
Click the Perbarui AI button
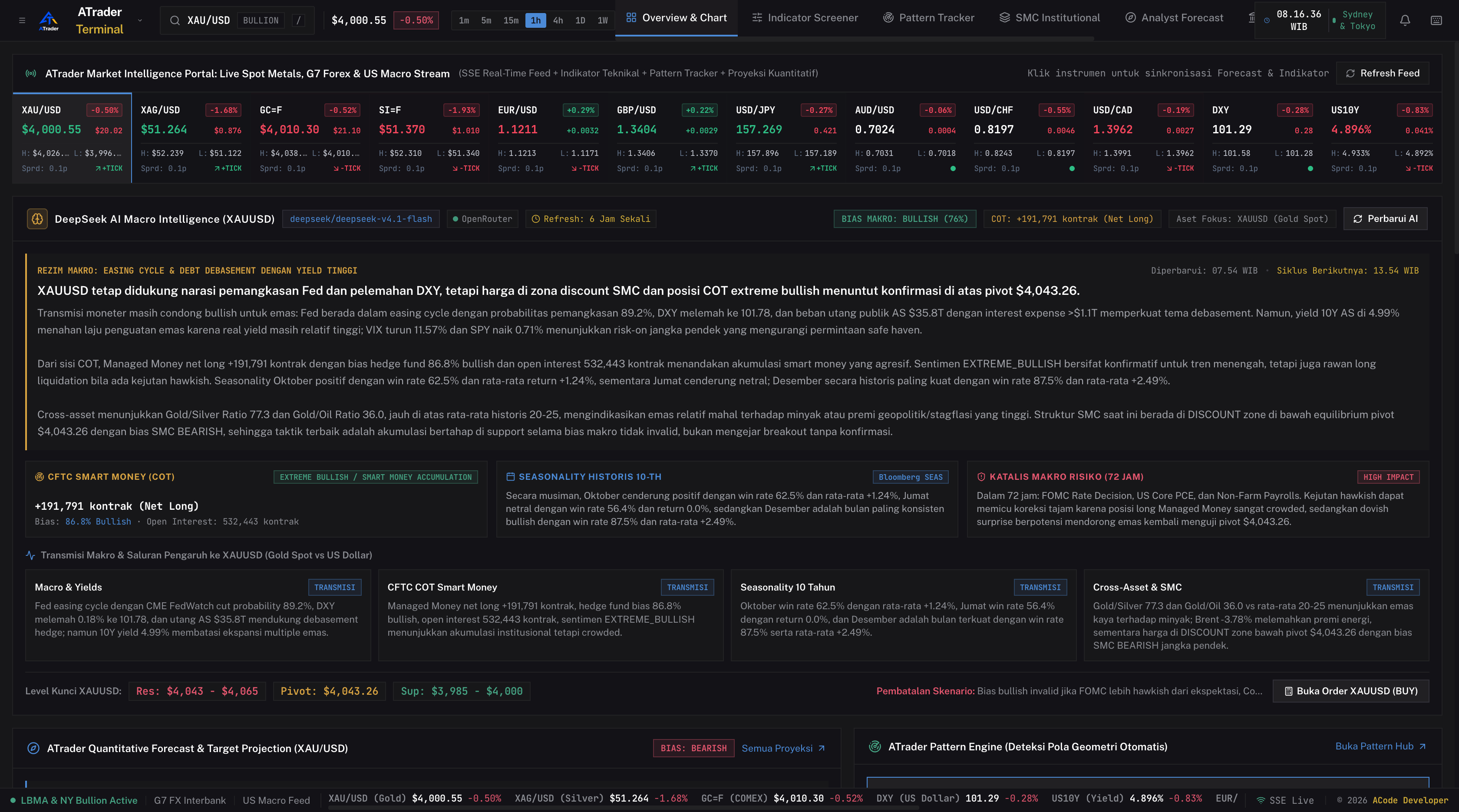coord(1385,218)
